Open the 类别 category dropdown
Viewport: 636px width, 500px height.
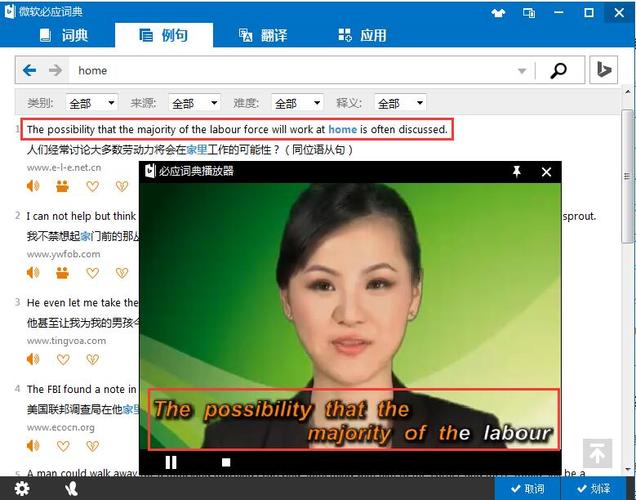(91, 103)
